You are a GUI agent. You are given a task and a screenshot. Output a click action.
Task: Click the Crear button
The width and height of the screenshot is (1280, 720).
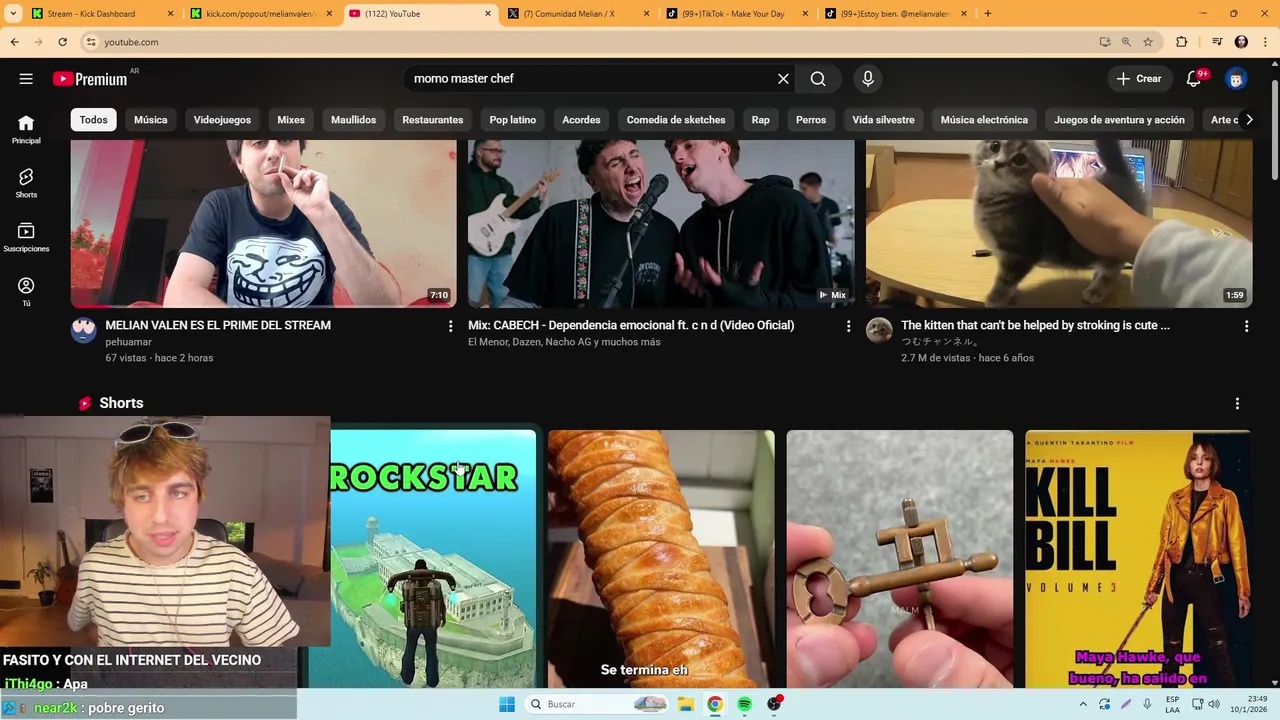[1139, 79]
